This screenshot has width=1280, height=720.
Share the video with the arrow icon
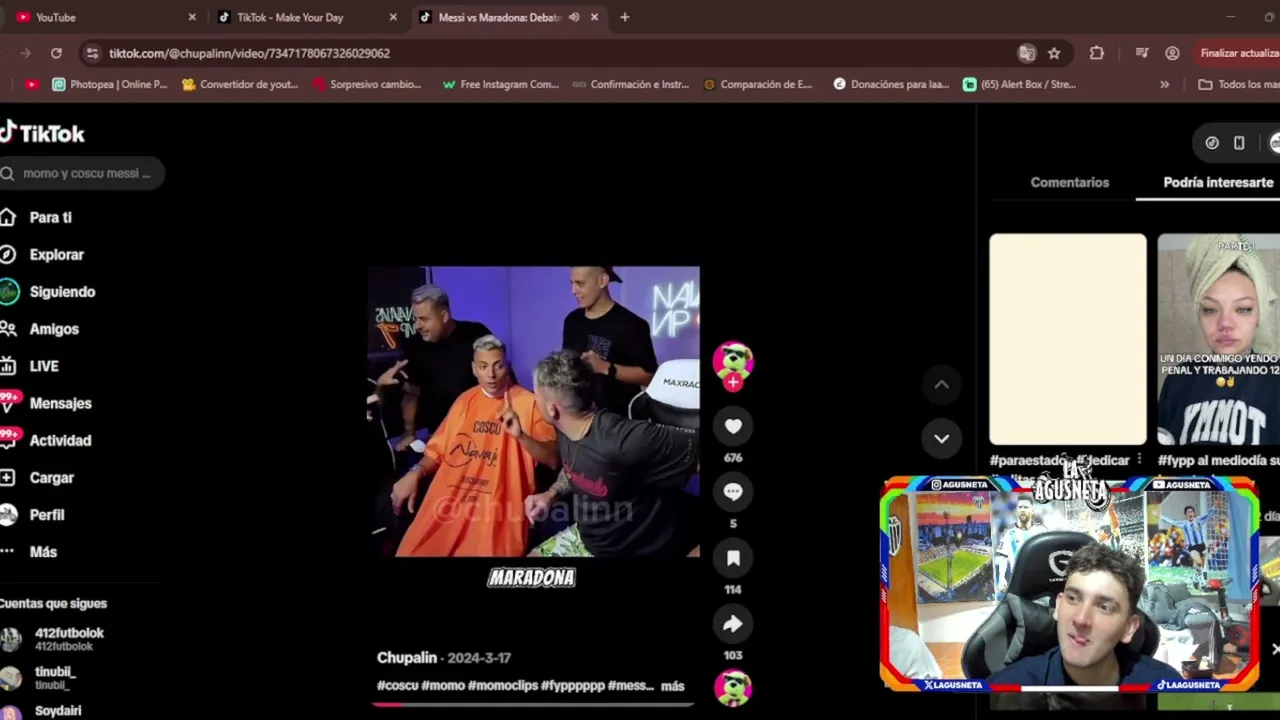733,624
